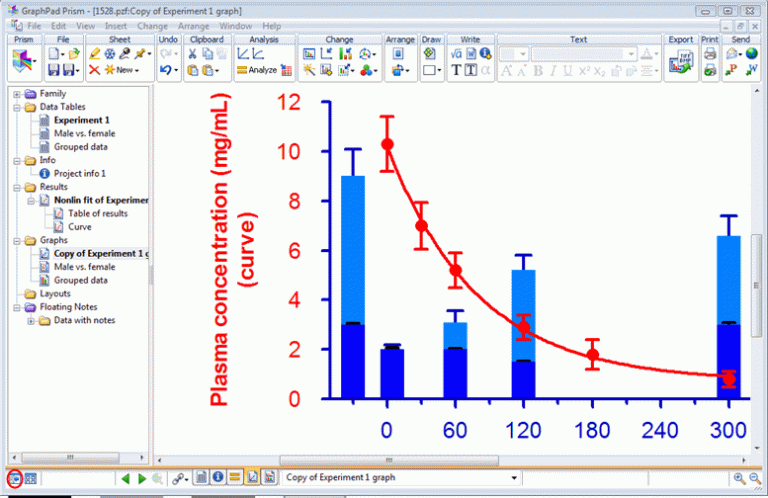Open an existing file
Screen dimensions: 768x498
tap(74, 54)
